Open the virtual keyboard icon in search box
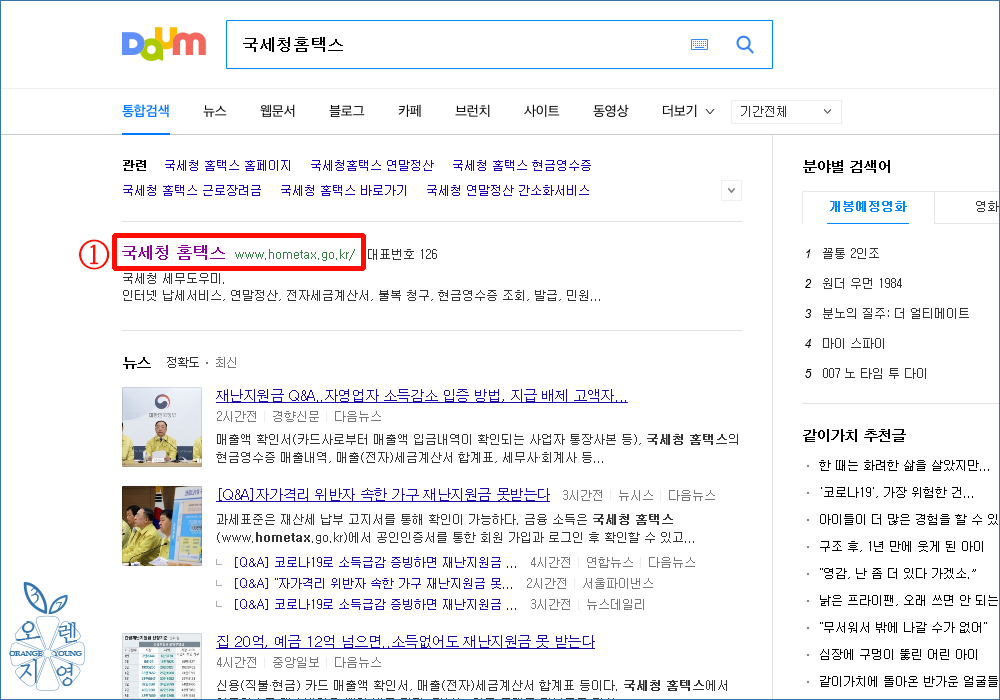Image resolution: width=1000 pixels, height=700 pixels. coord(700,45)
